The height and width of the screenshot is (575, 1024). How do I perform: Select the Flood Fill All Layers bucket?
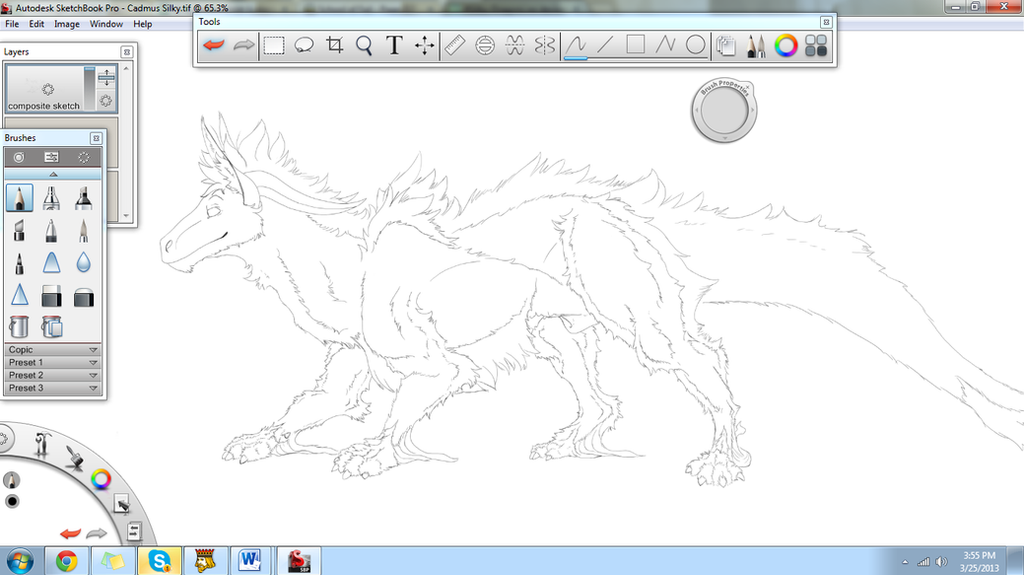[x=52, y=326]
